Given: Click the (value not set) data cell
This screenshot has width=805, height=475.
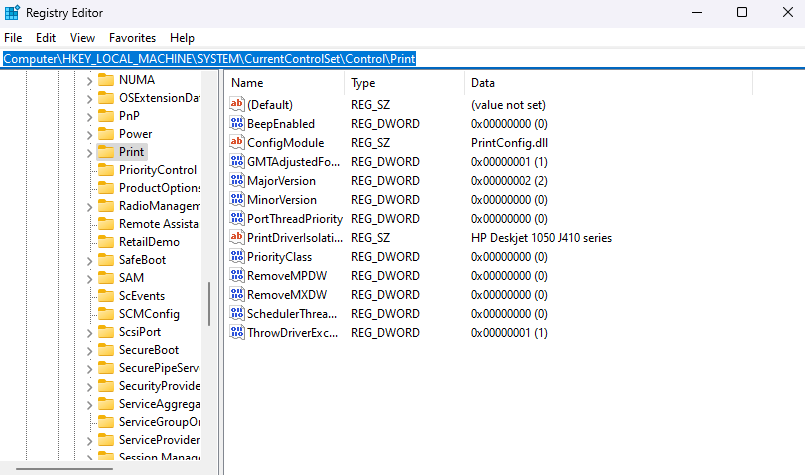Looking at the screenshot, I should [x=508, y=105].
